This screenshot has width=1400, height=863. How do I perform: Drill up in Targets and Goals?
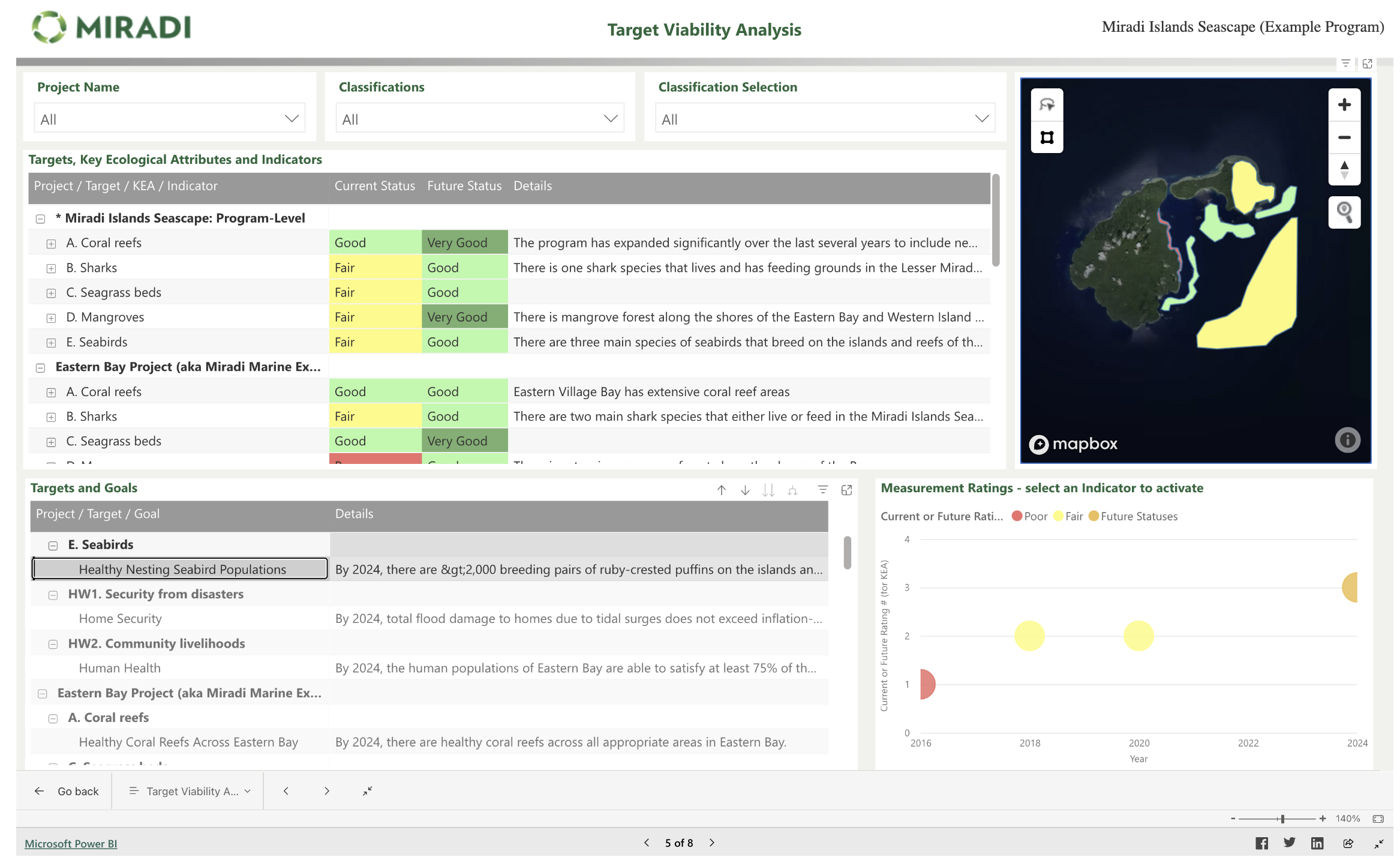[722, 490]
